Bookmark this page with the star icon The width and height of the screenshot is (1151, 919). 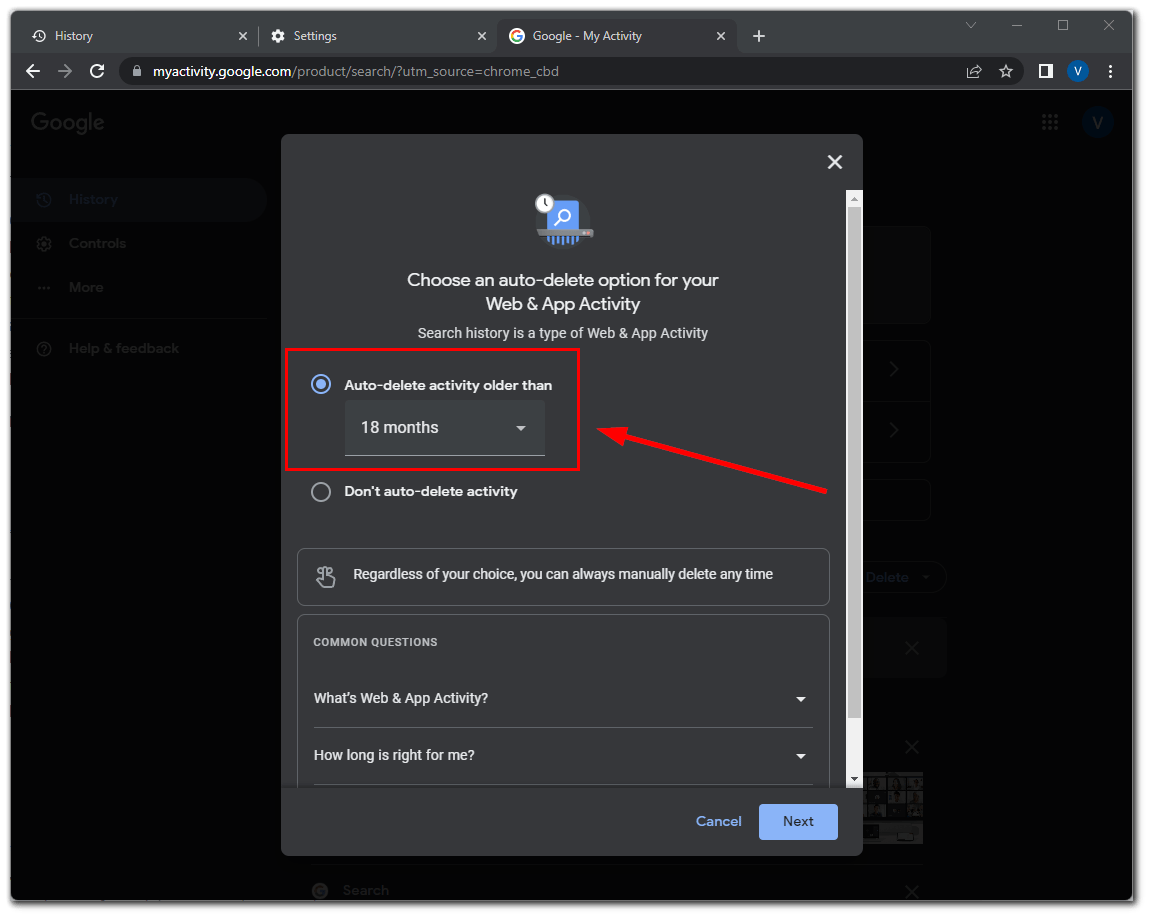pyautogui.click(x=1006, y=71)
